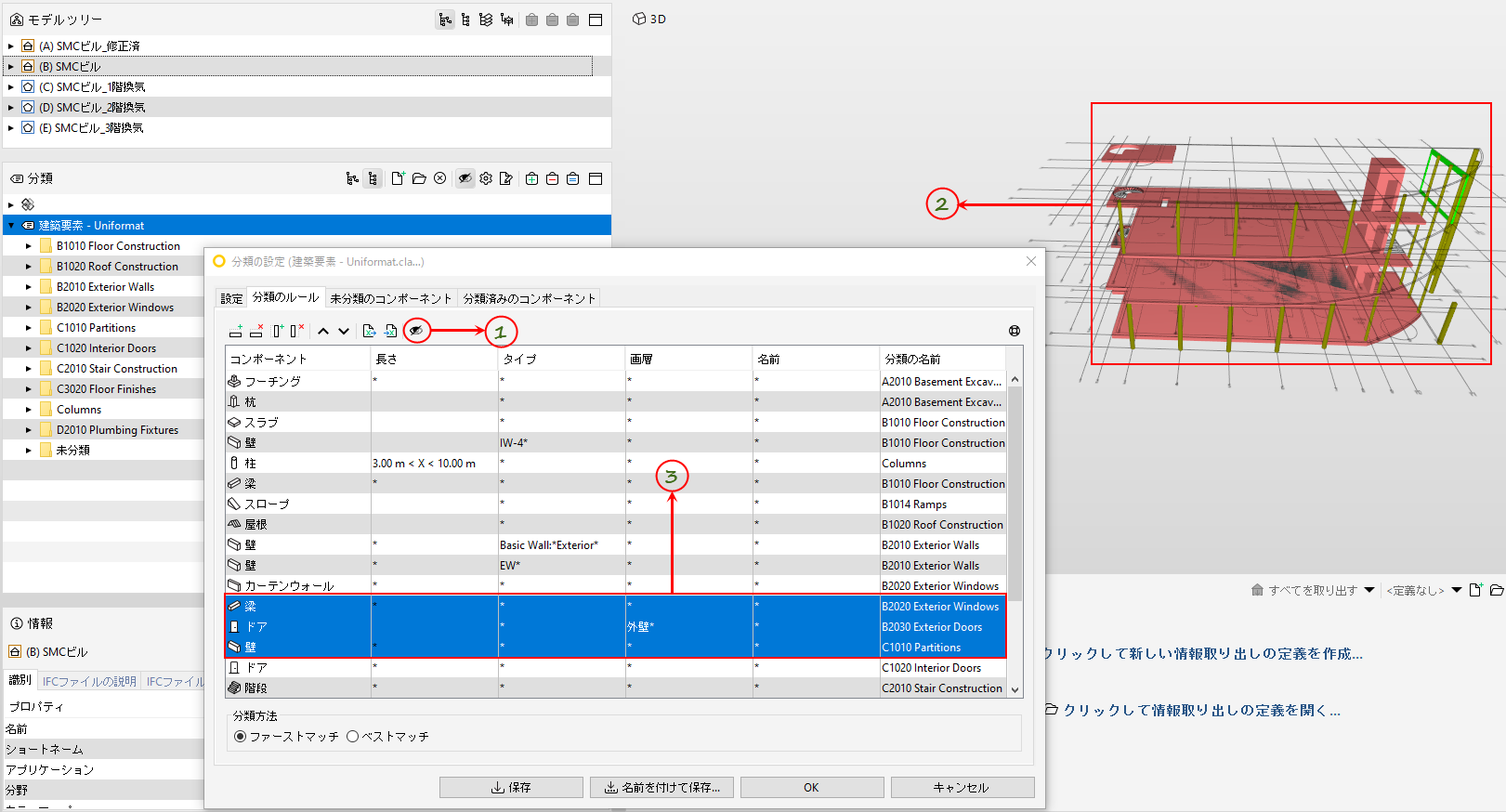Viewport: 1506px width, 812px height.
Task: Click キャンセル button
Action: tap(963, 787)
